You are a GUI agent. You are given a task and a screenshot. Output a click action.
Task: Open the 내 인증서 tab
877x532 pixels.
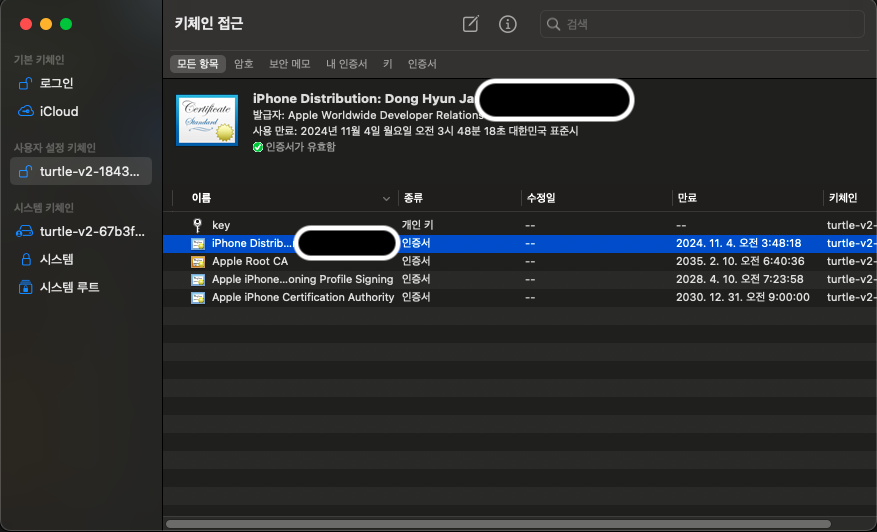[346, 64]
